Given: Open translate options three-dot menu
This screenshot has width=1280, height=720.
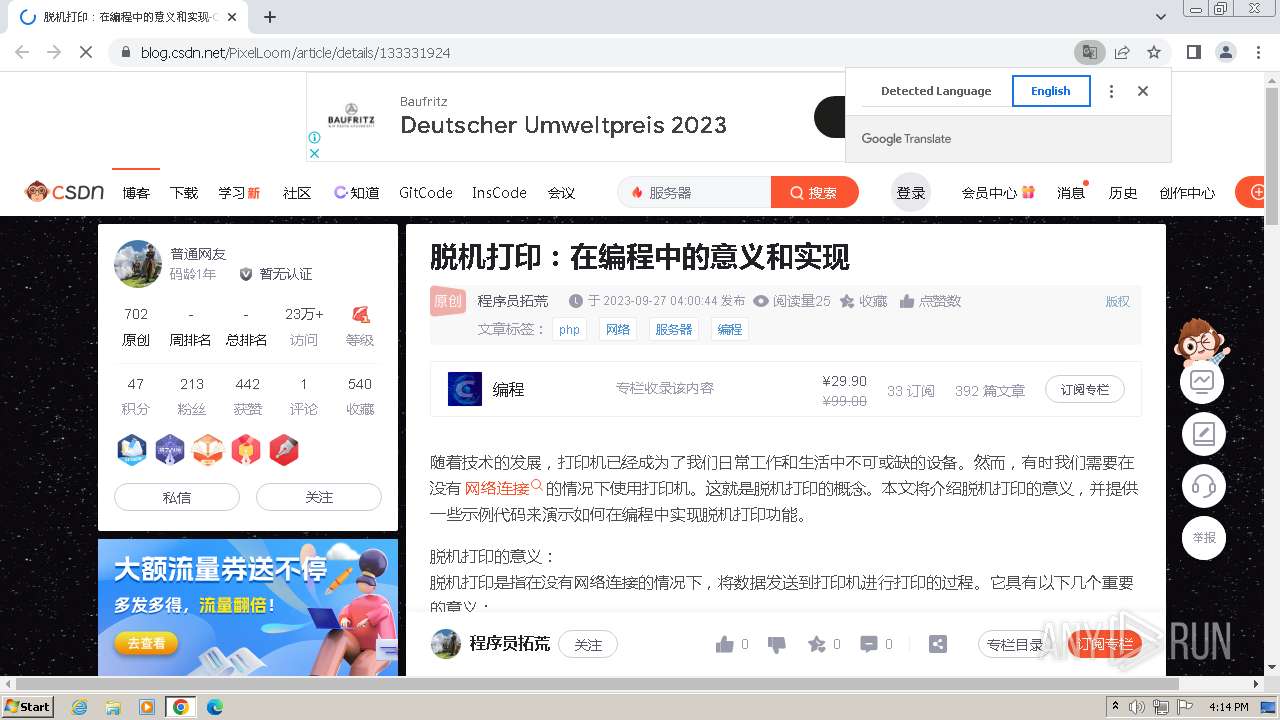Looking at the screenshot, I should [x=1111, y=91].
